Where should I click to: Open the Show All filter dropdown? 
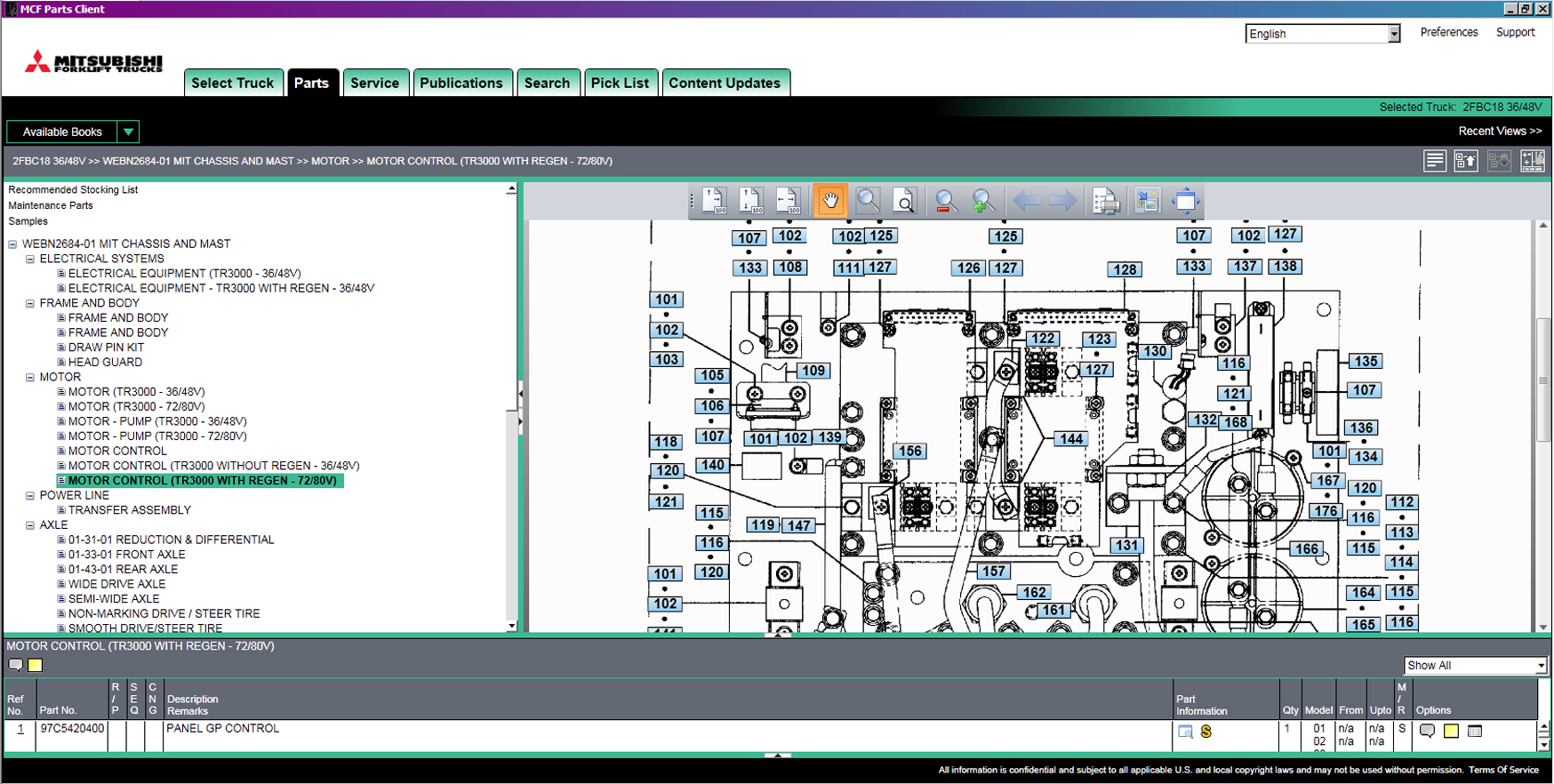pyautogui.click(x=1540, y=666)
